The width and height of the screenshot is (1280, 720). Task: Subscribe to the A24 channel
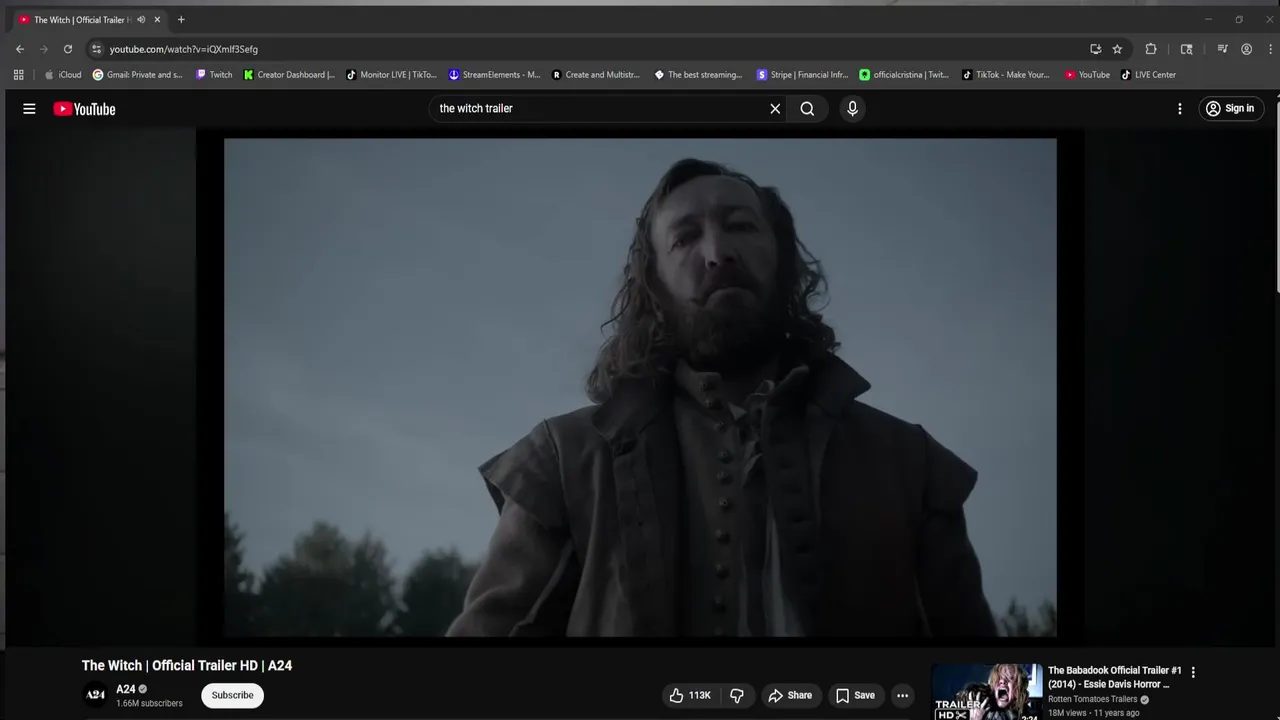coord(232,695)
